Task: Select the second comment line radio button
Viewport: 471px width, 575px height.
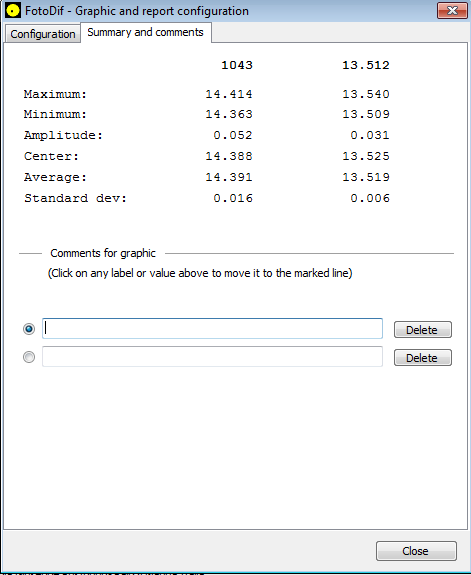Action: (29, 357)
